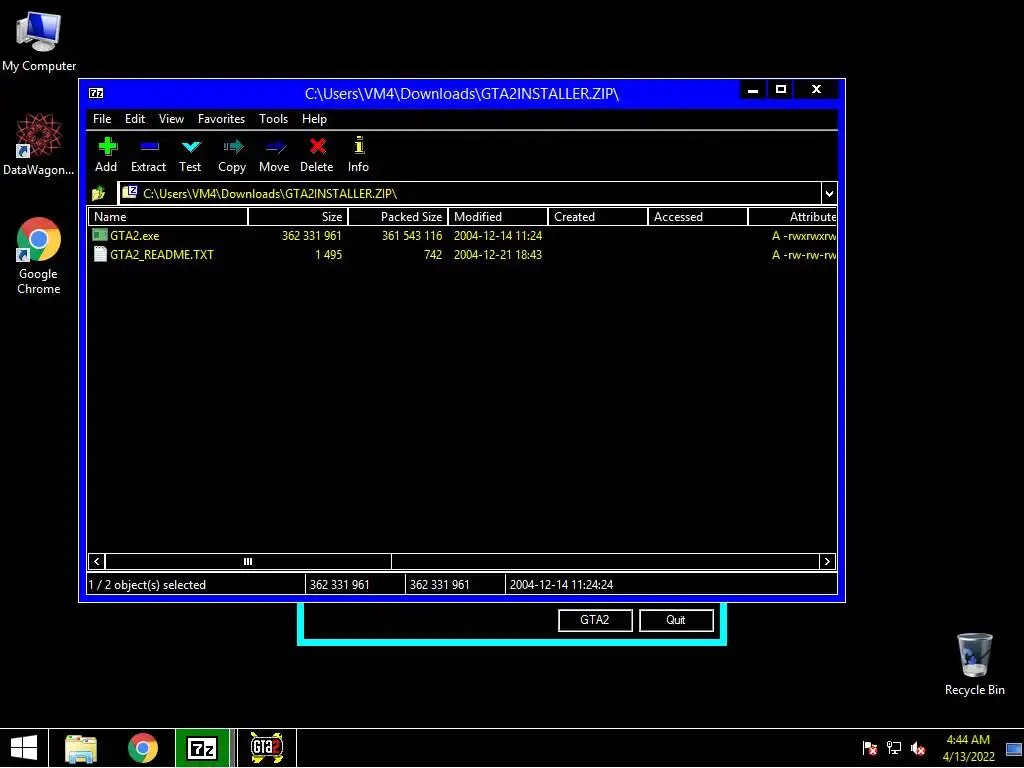Go up one folder level icon
This screenshot has height=768, width=1024.
[99, 193]
